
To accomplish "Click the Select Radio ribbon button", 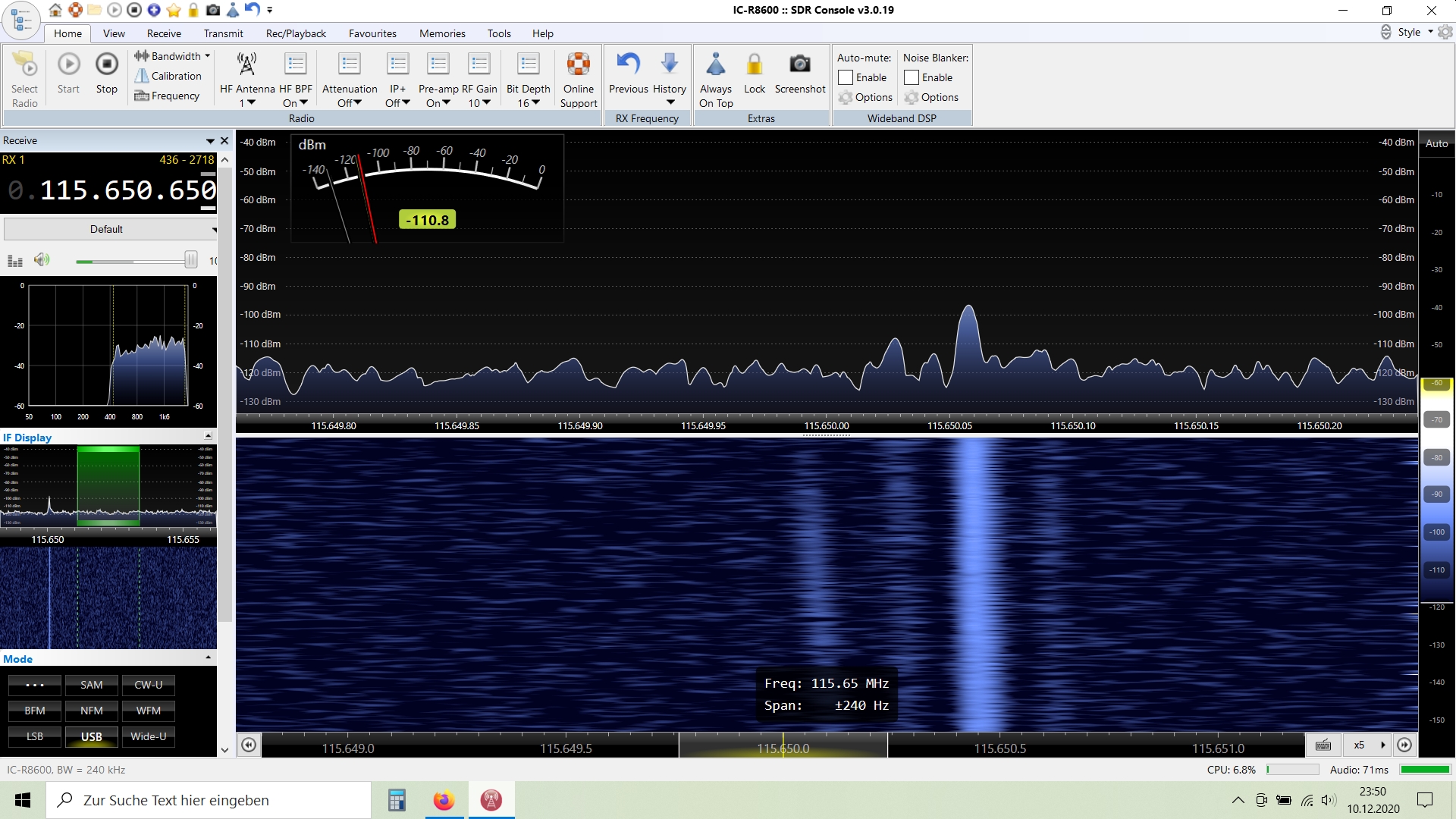I will (24, 80).
